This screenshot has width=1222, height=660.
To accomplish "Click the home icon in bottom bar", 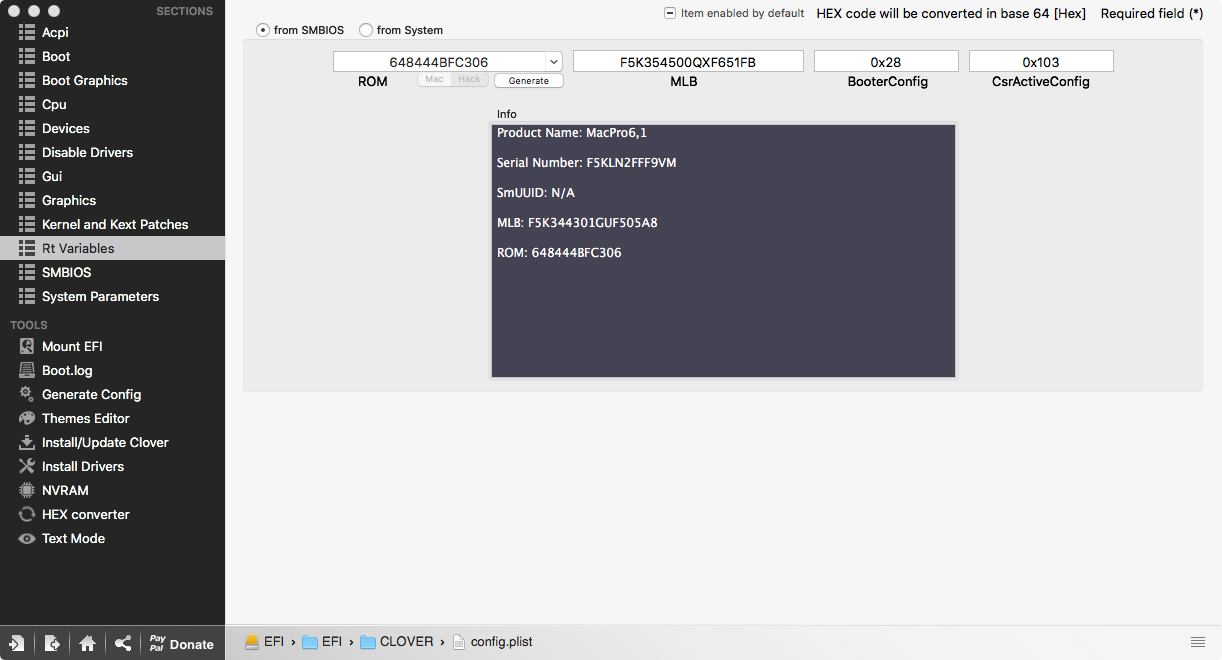I will click(87, 644).
